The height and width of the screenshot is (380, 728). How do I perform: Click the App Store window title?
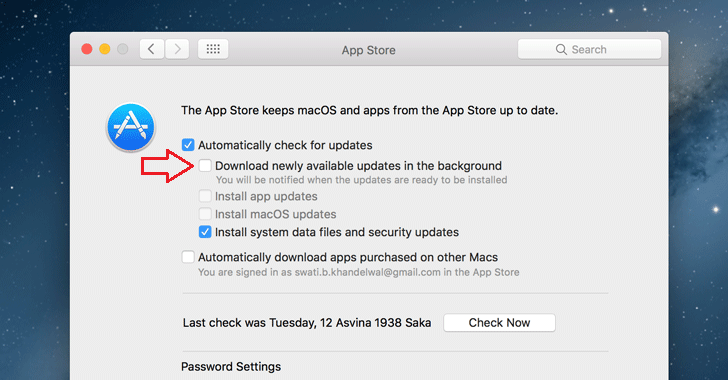tap(369, 50)
